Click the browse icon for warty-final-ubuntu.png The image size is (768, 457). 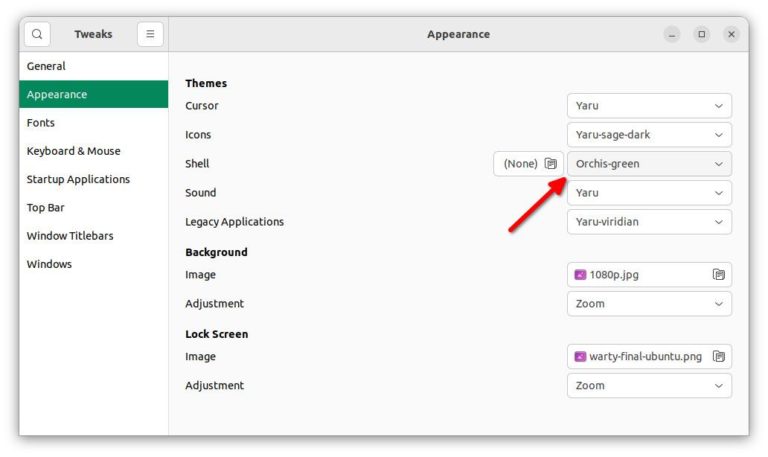point(719,357)
